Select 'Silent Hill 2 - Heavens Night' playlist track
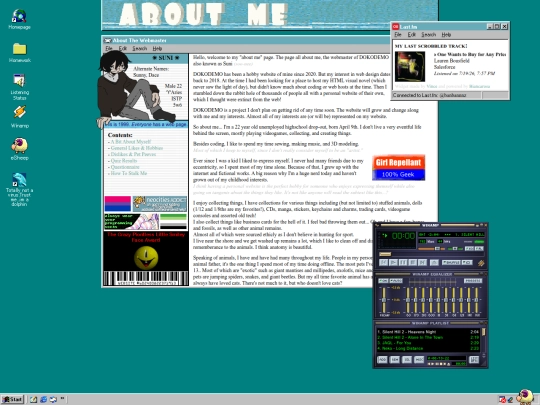Image resolution: width=540 pixels, height=405 pixels. tap(428, 332)
